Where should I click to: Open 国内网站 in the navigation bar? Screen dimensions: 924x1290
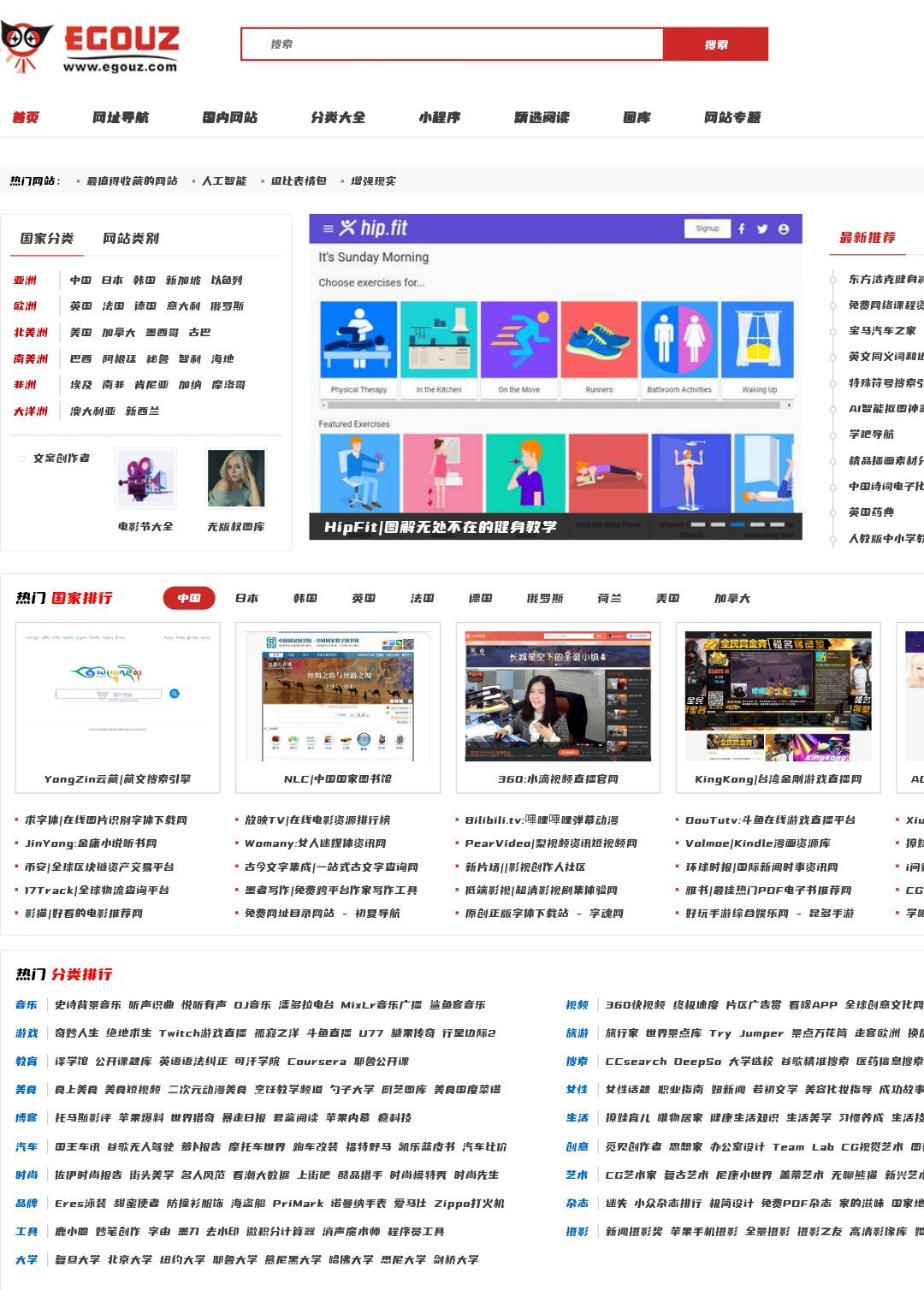click(x=230, y=117)
